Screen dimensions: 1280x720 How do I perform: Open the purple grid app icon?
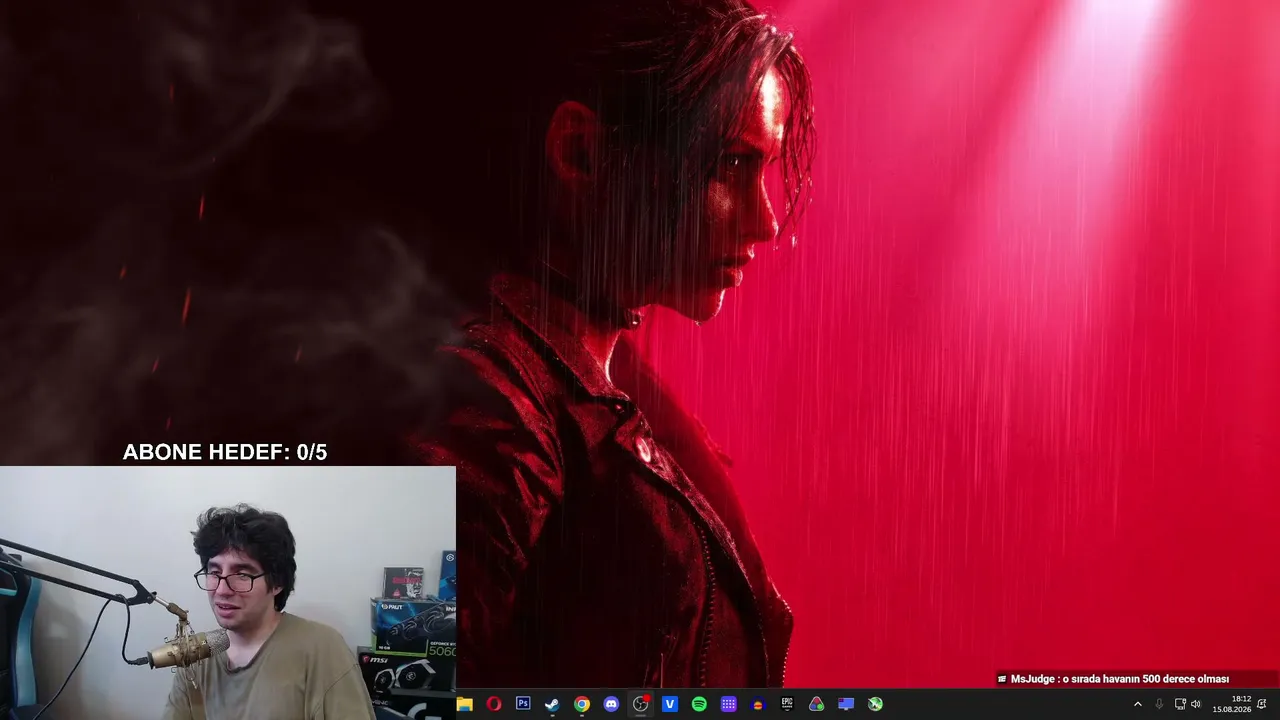(729, 704)
